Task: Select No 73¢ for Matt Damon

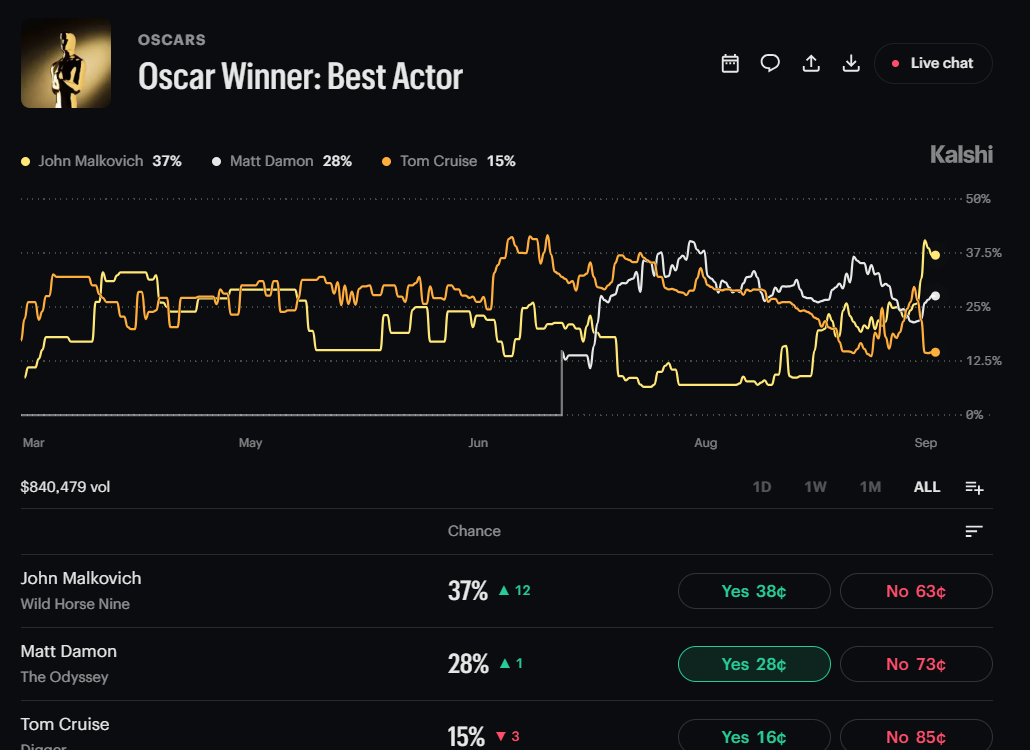Action: point(916,664)
